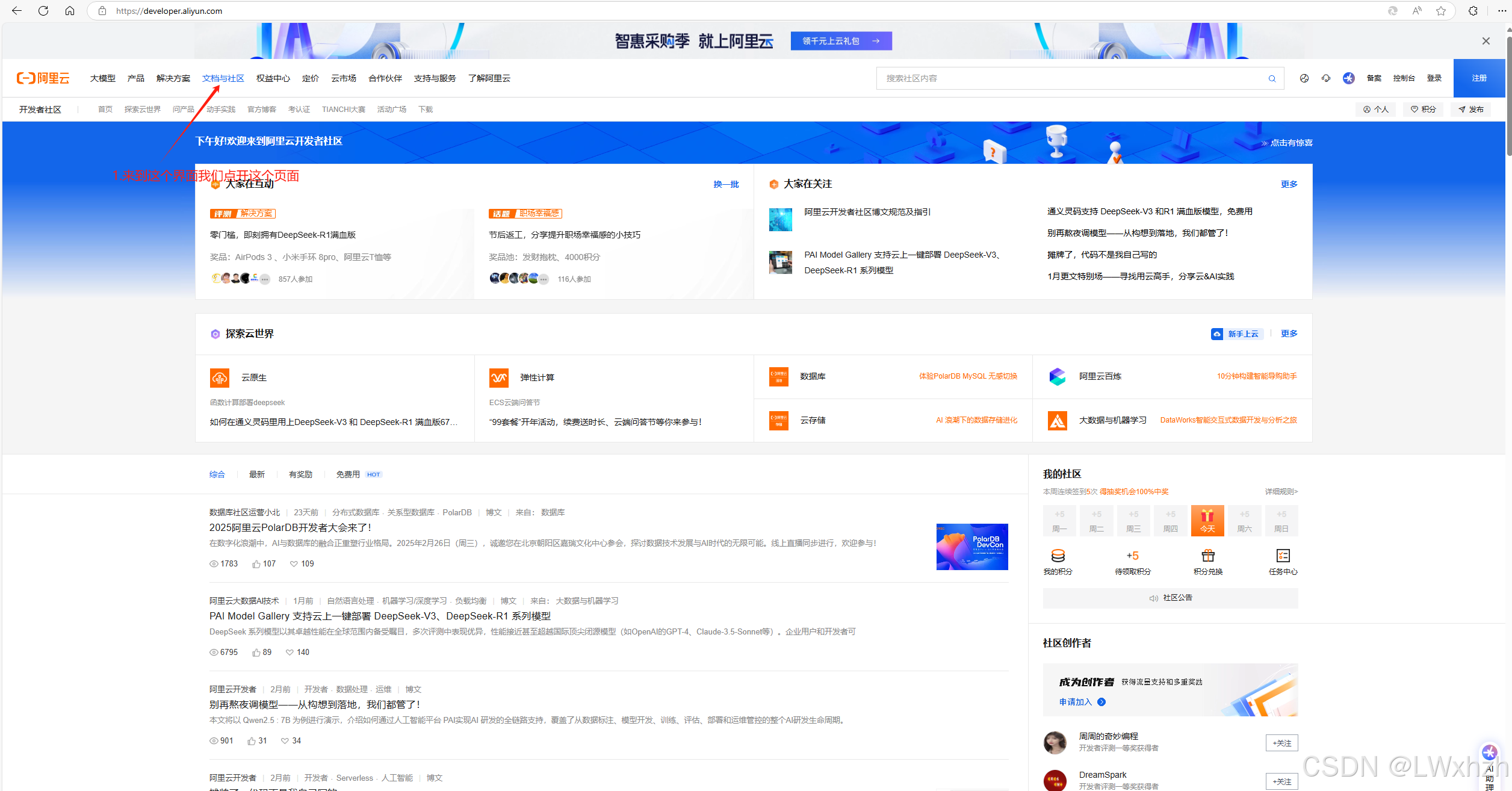1512x791 pixels.
Task: Open 任务中心 checklist icon
Action: (x=1283, y=556)
